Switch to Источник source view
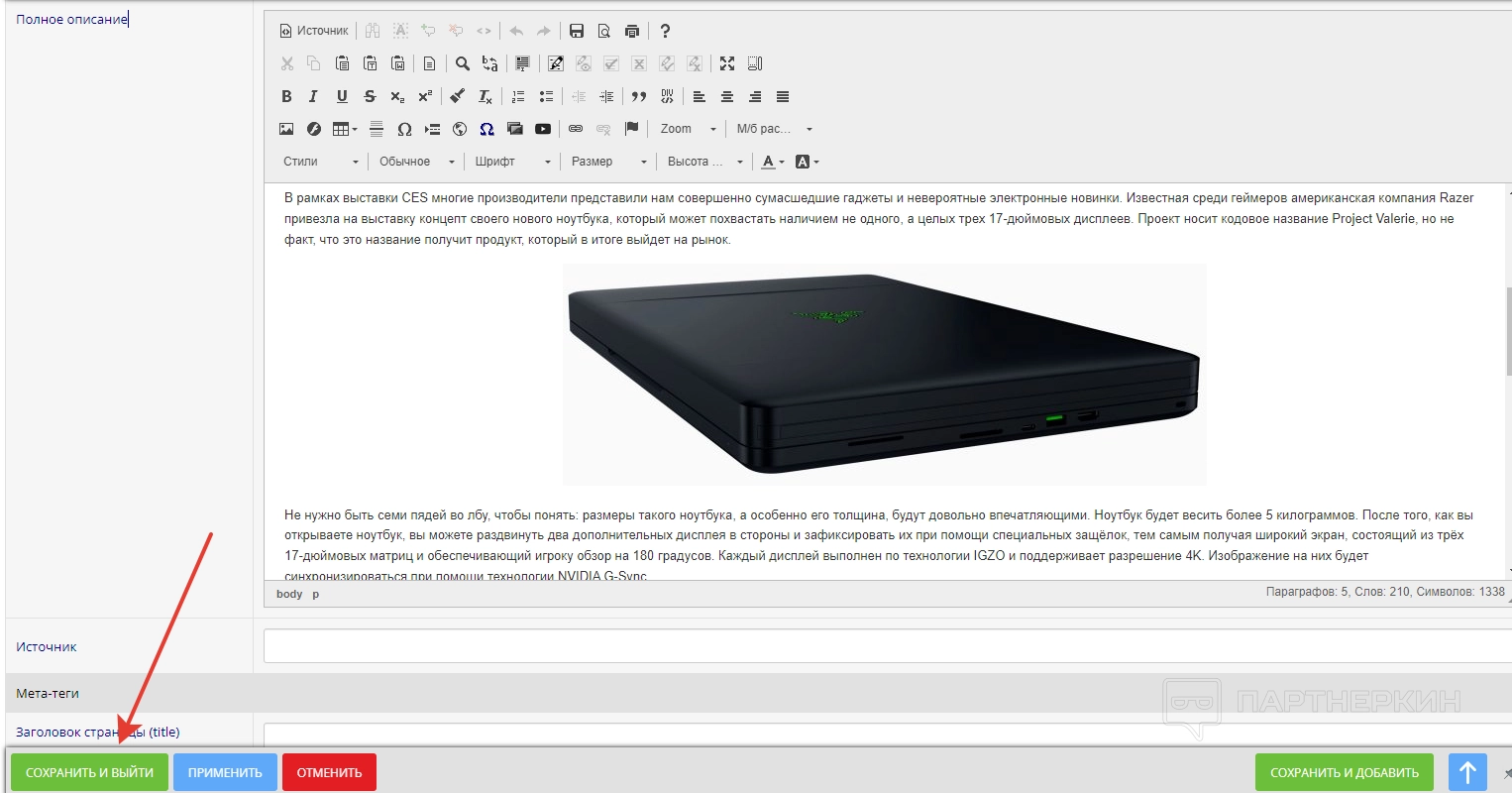 click(x=314, y=31)
